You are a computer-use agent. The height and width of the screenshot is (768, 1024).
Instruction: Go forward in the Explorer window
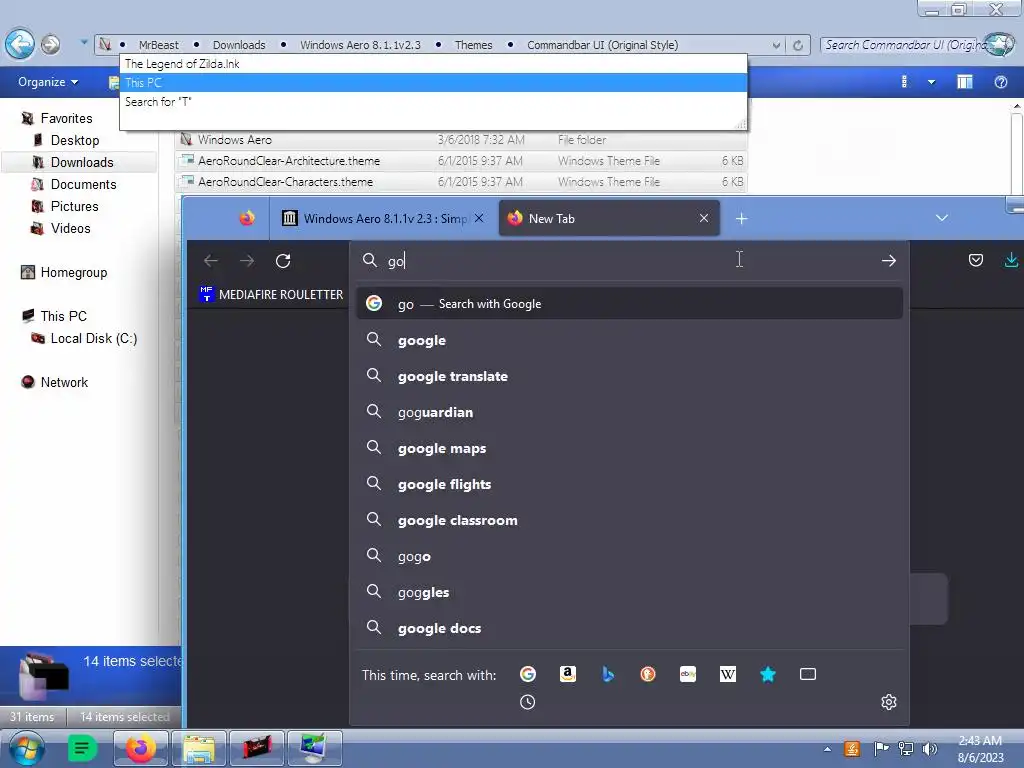pos(50,44)
